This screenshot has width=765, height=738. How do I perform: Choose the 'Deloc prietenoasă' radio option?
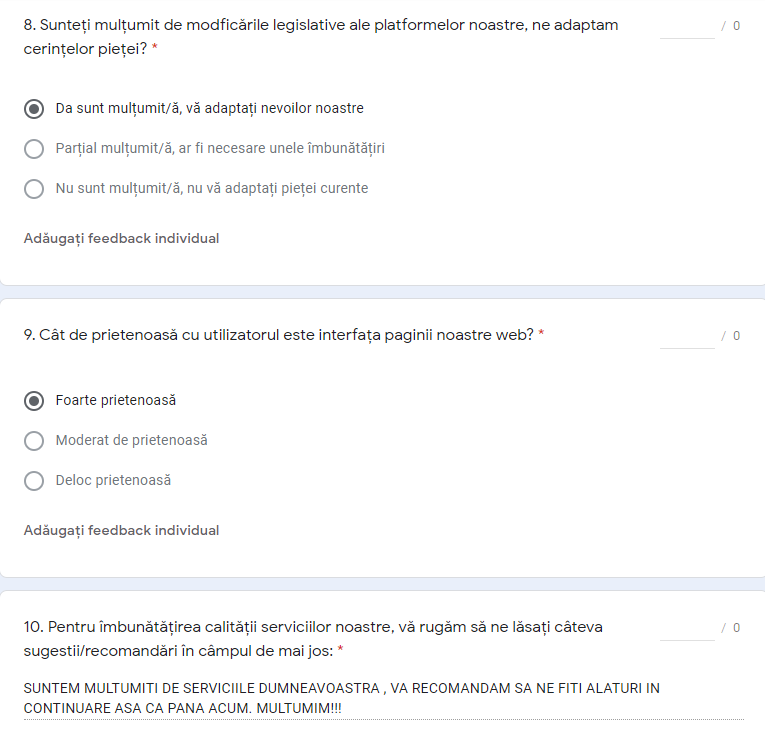pos(34,481)
